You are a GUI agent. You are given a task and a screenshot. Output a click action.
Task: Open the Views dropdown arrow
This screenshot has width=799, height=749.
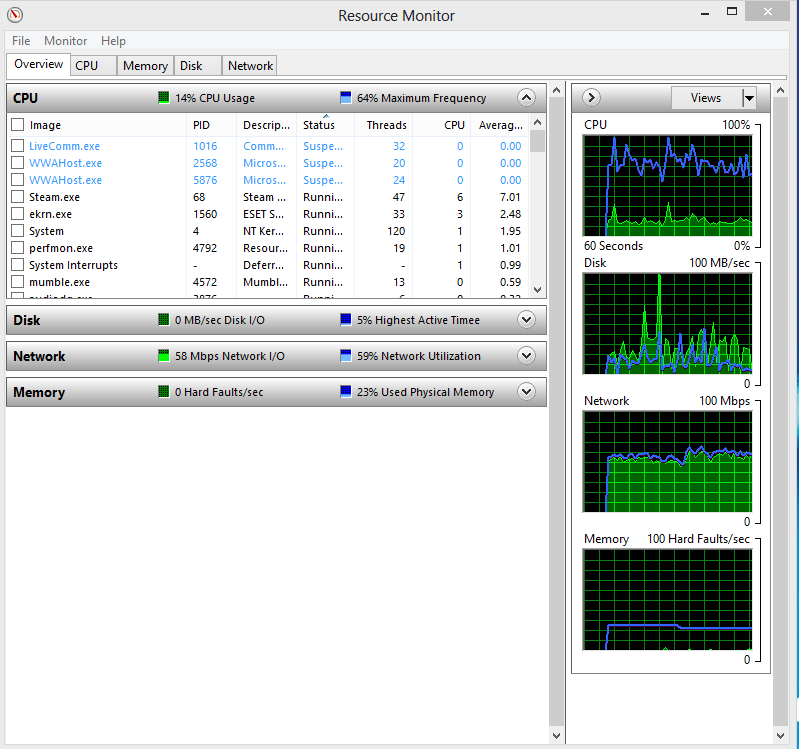749,98
